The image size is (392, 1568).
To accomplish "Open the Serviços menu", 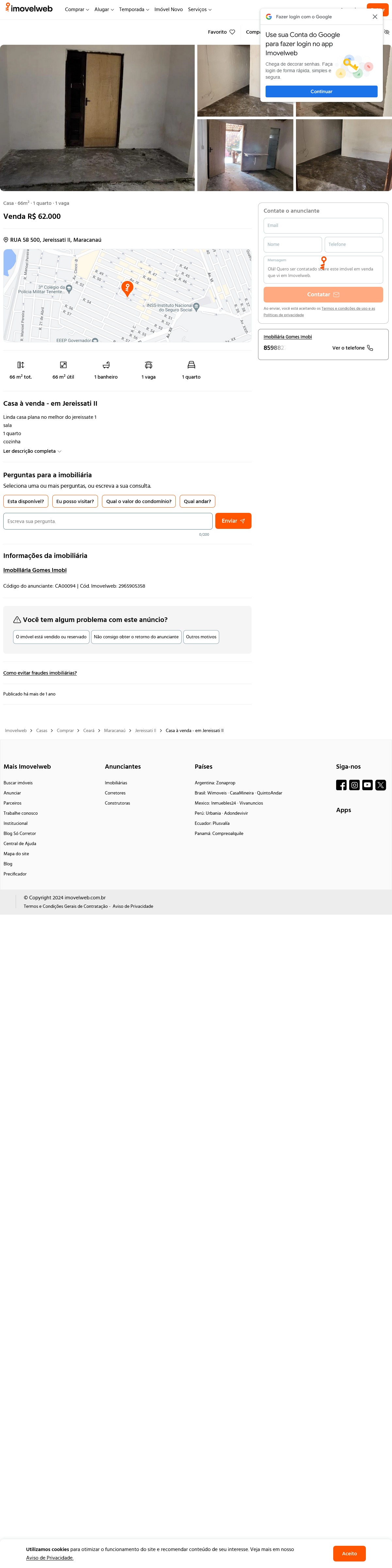I will tap(200, 10).
